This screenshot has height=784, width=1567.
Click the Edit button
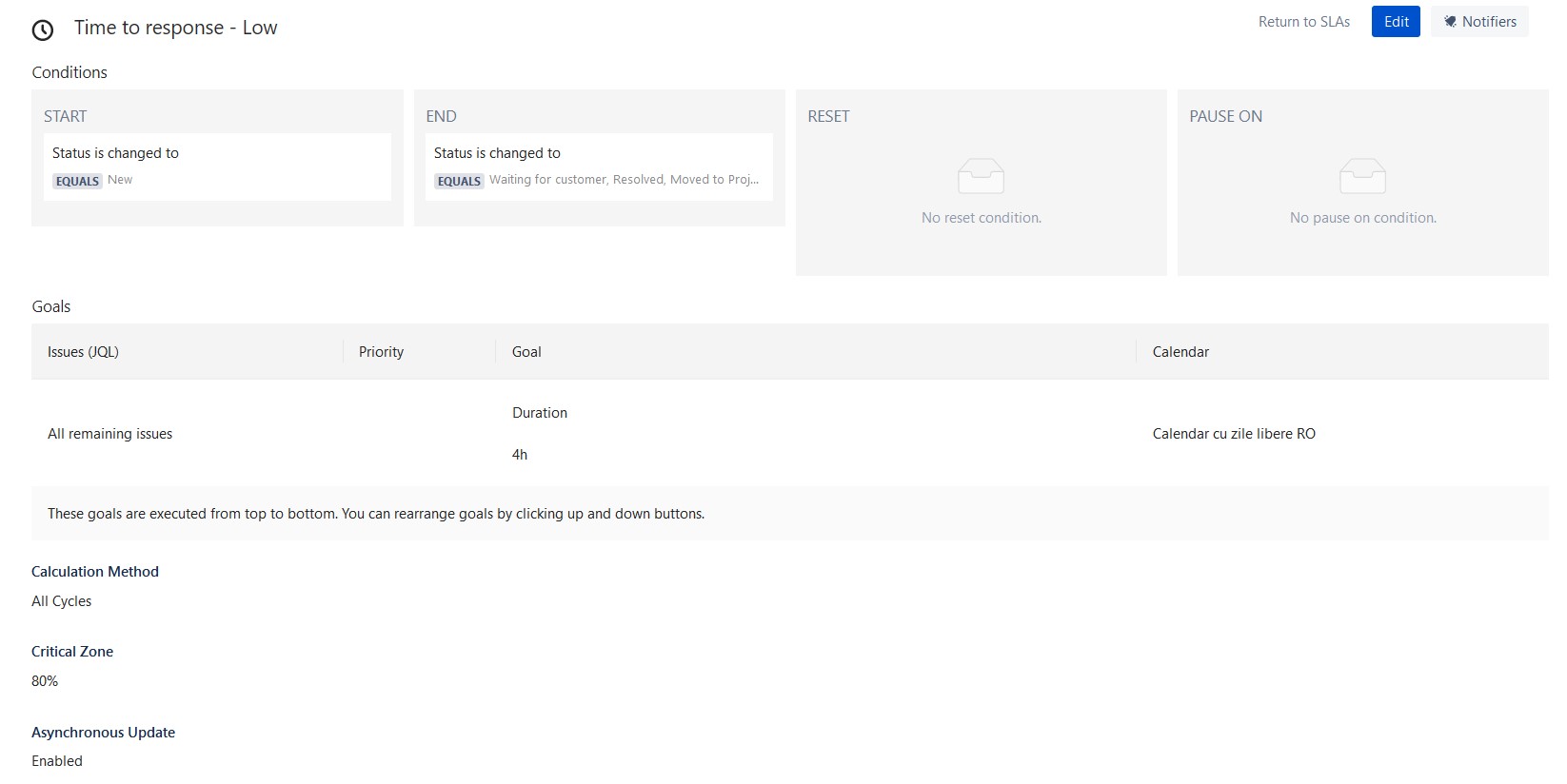point(1396,21)
